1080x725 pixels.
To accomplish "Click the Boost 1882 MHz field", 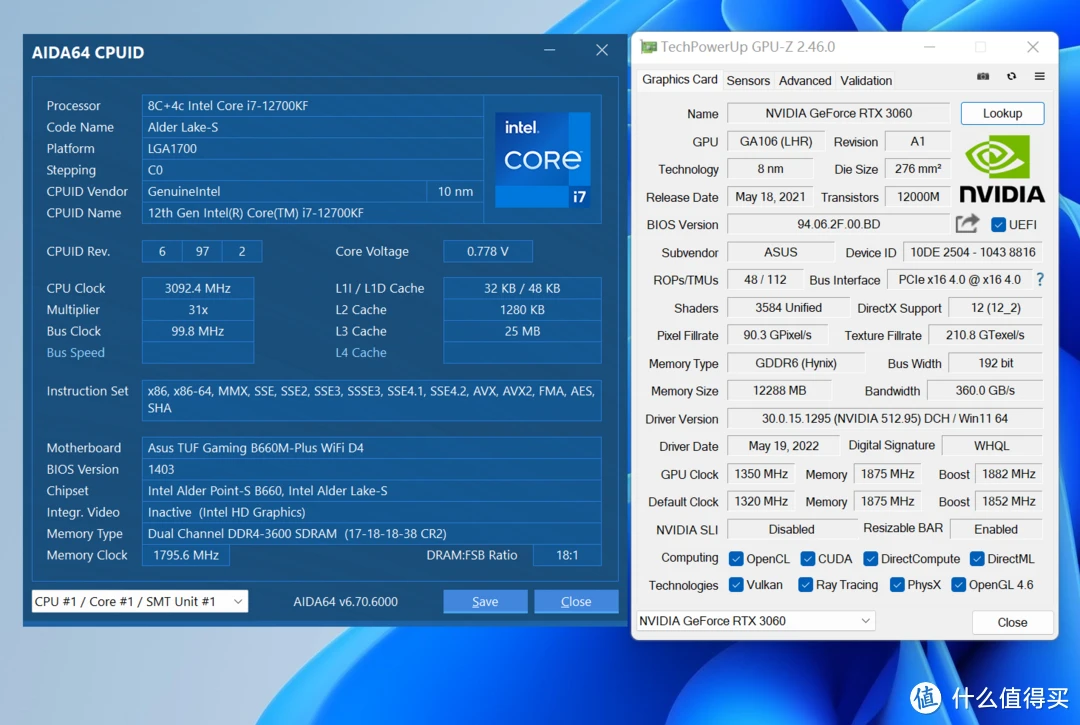I will tap(1008, 474).
